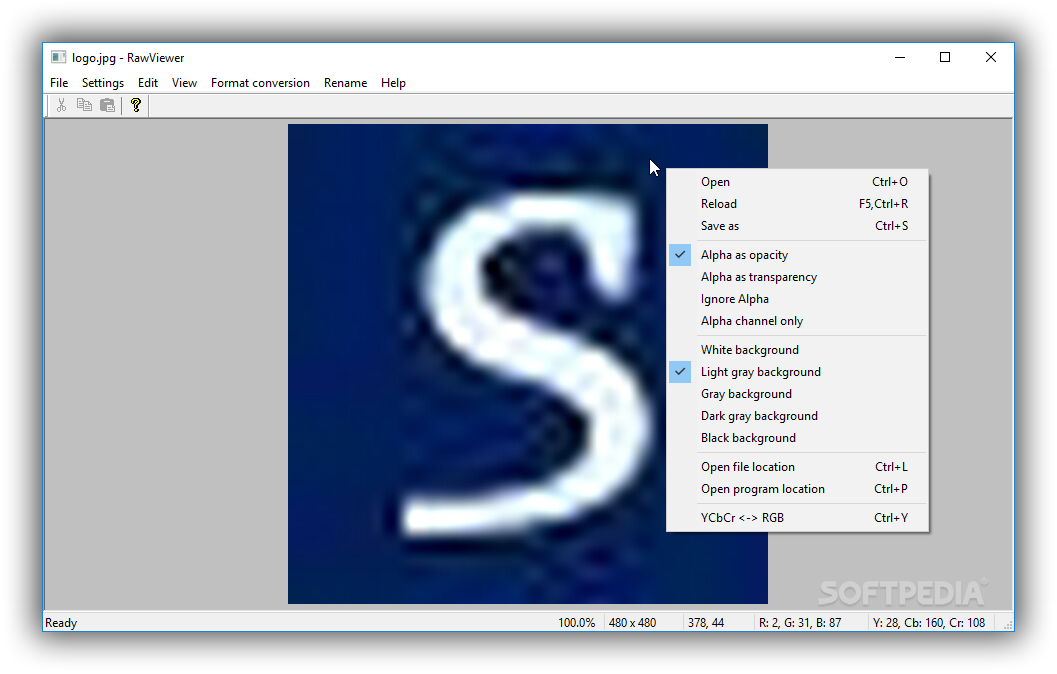Click the Ready status text
This screenshot has height=674, width=1057.
pyautogui.click(x=61, y=623)
